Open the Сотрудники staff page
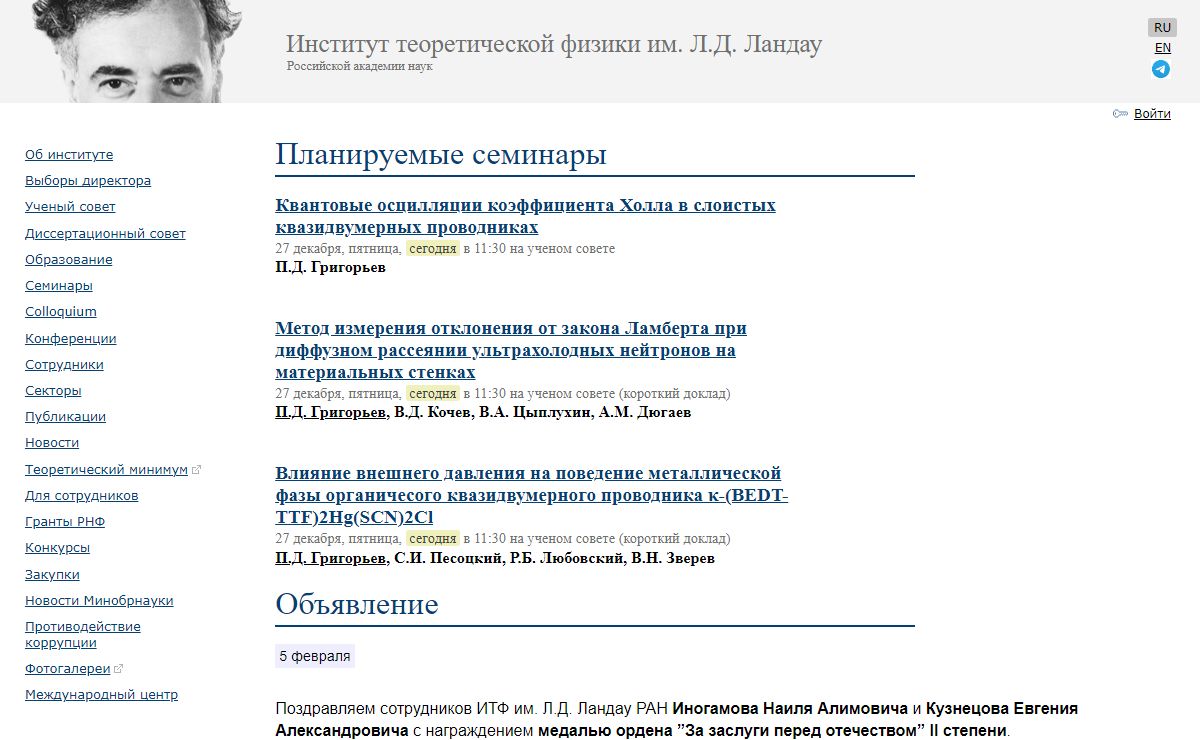Screen dimensions: 1200x740 point(64,365)
